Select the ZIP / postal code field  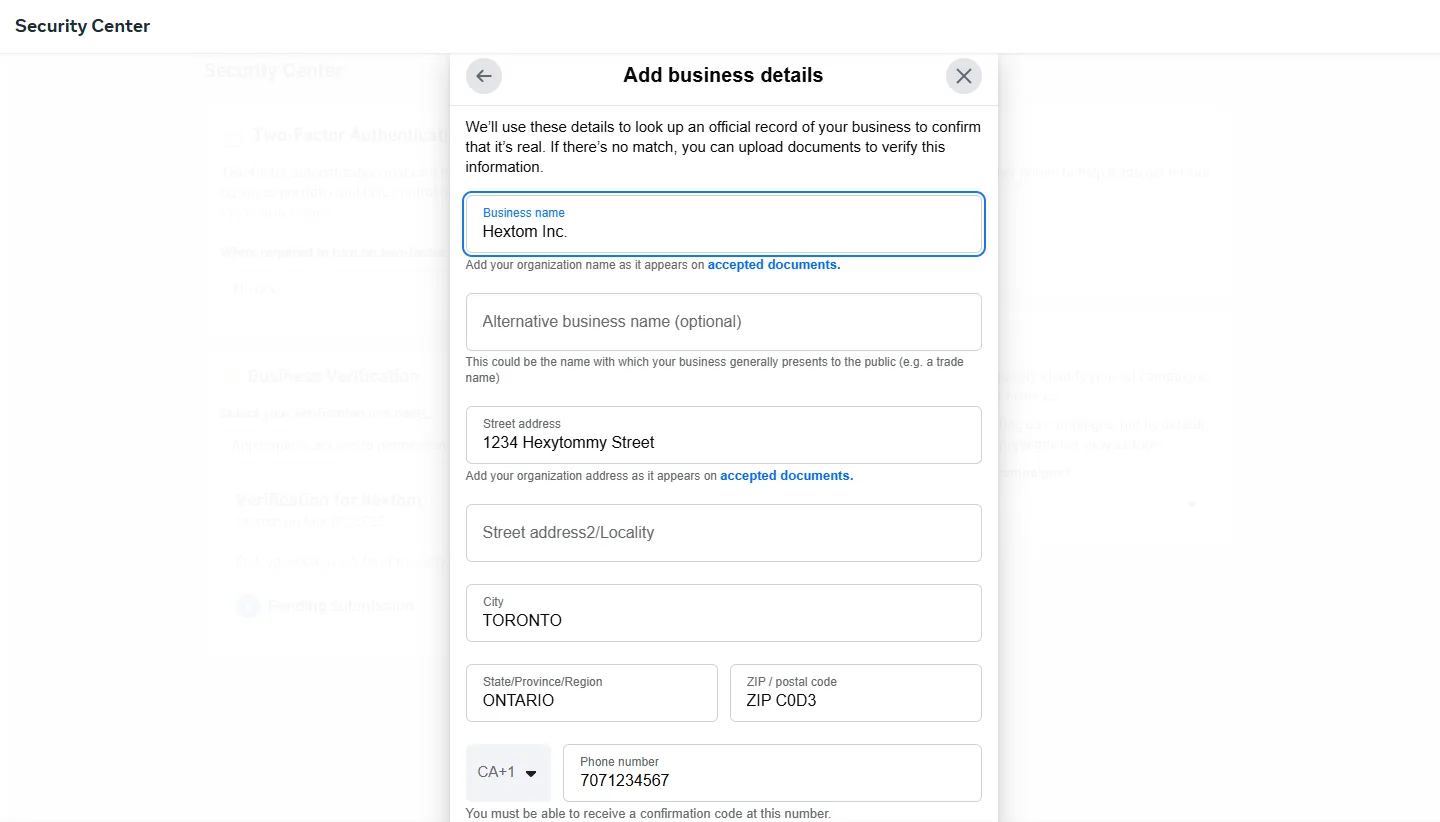pyautogui.click(x=856, y=693)
